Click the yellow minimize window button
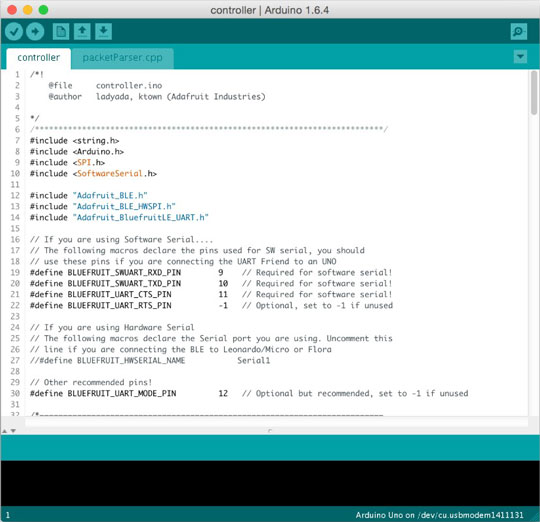 (28, 10)
